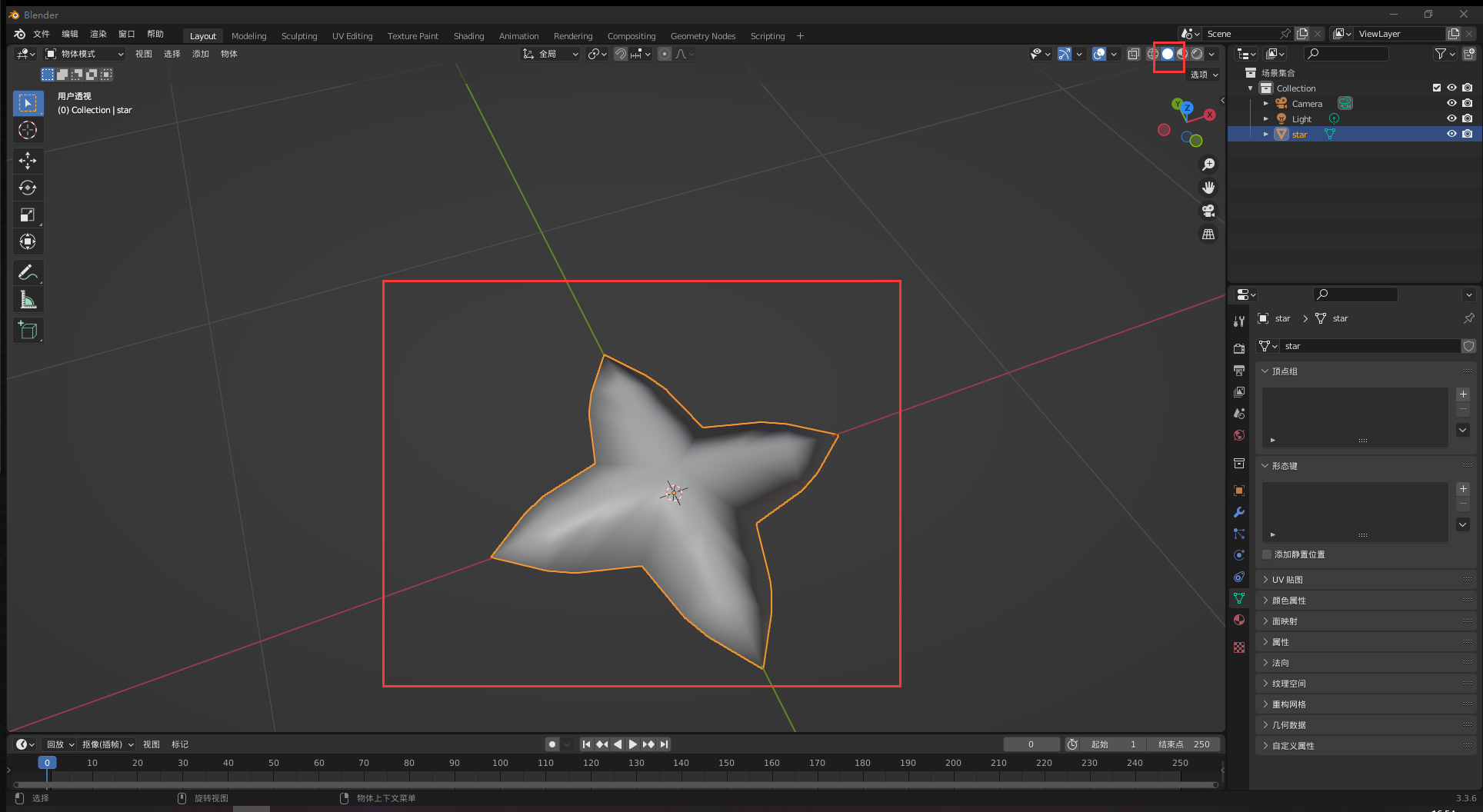Switch to Sculpting workspace tab

[299, 36]
